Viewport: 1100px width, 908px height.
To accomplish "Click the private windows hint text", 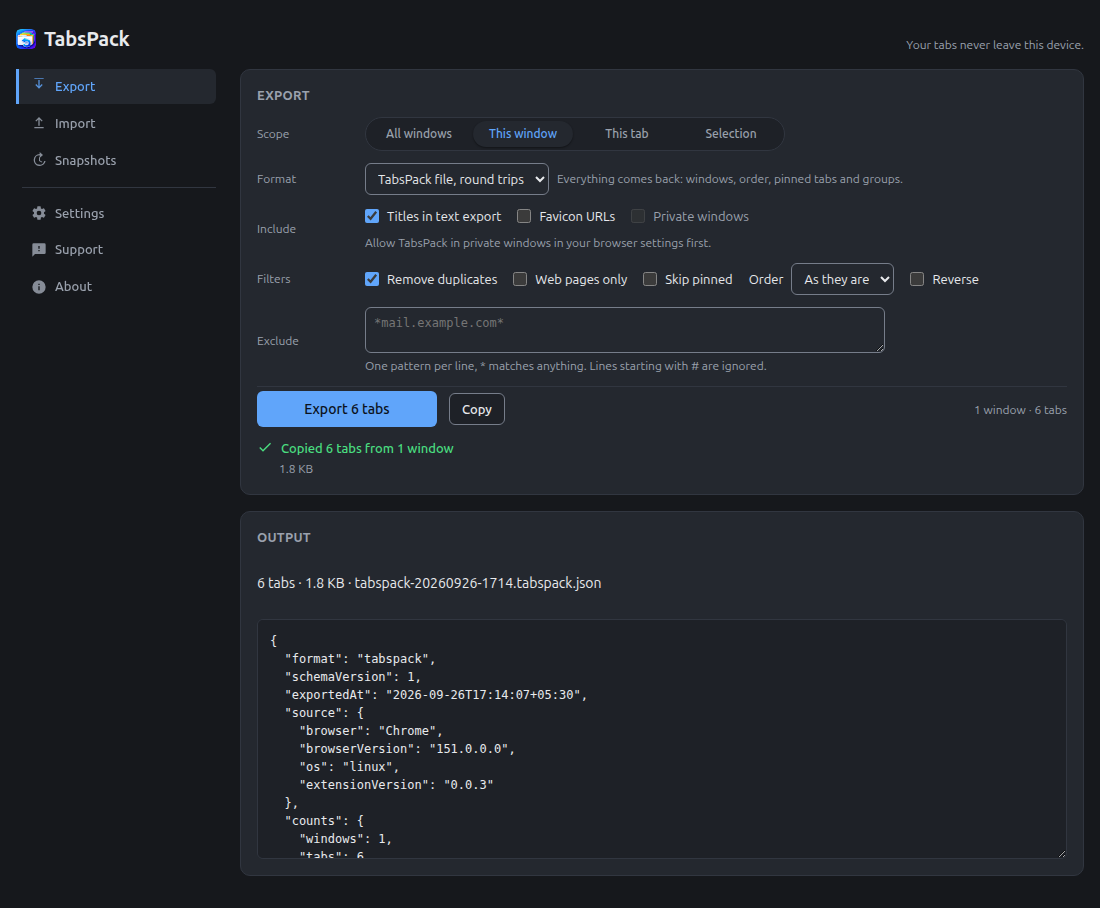I will pos(538,243).
